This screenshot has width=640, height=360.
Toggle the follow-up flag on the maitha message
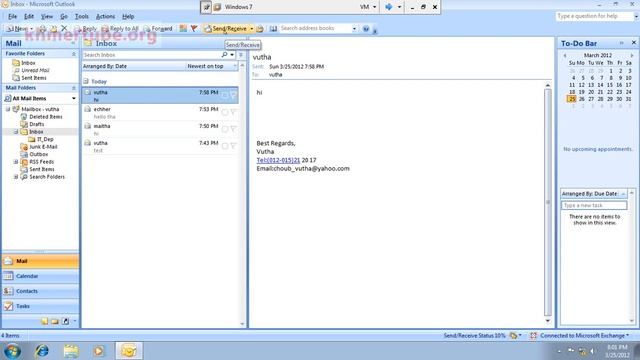pyautogui.click(x=233, y=129)
